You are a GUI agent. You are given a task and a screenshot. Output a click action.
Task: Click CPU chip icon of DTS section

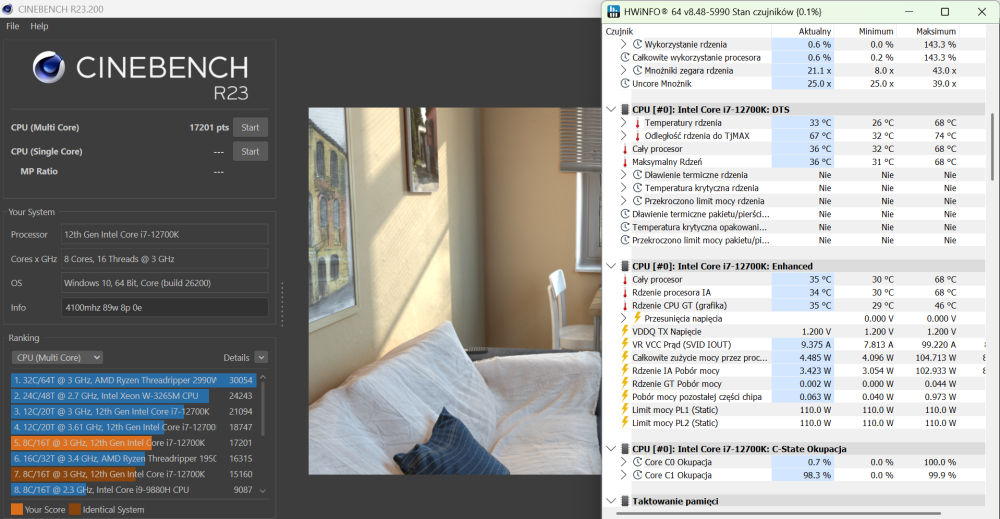pyautogui.click(x=625, y=110)
